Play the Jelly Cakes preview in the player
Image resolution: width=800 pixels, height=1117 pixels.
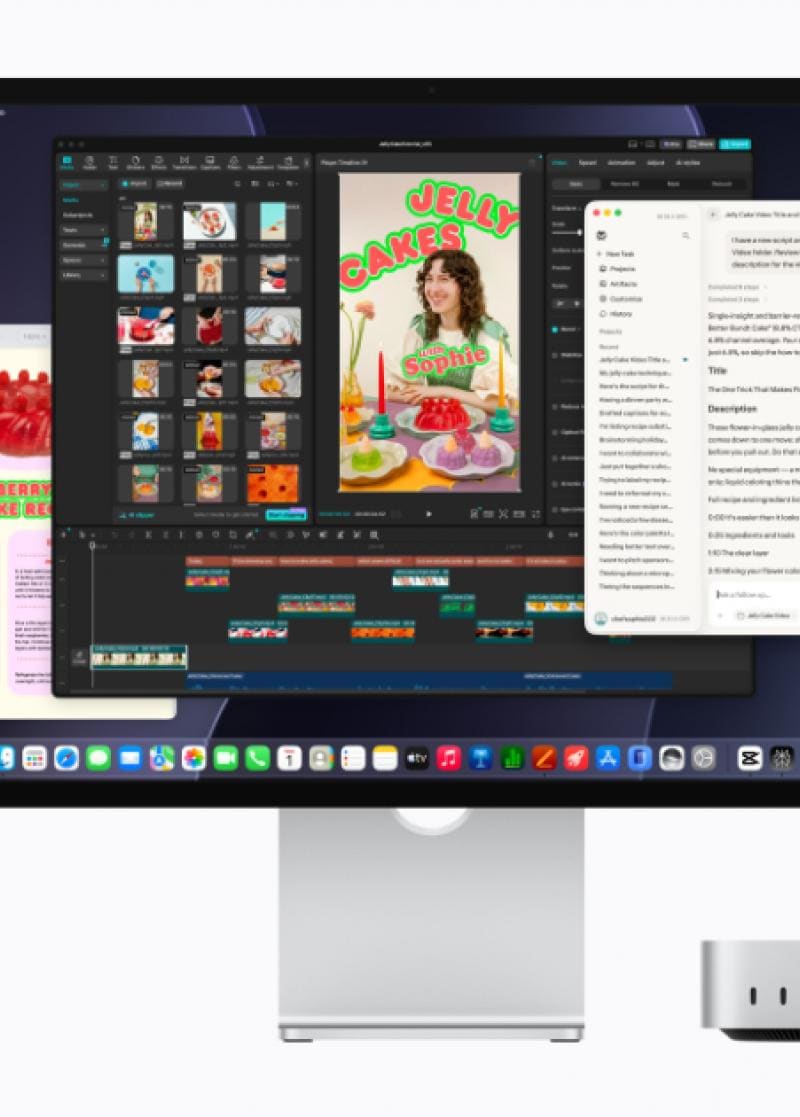[428, 514]
